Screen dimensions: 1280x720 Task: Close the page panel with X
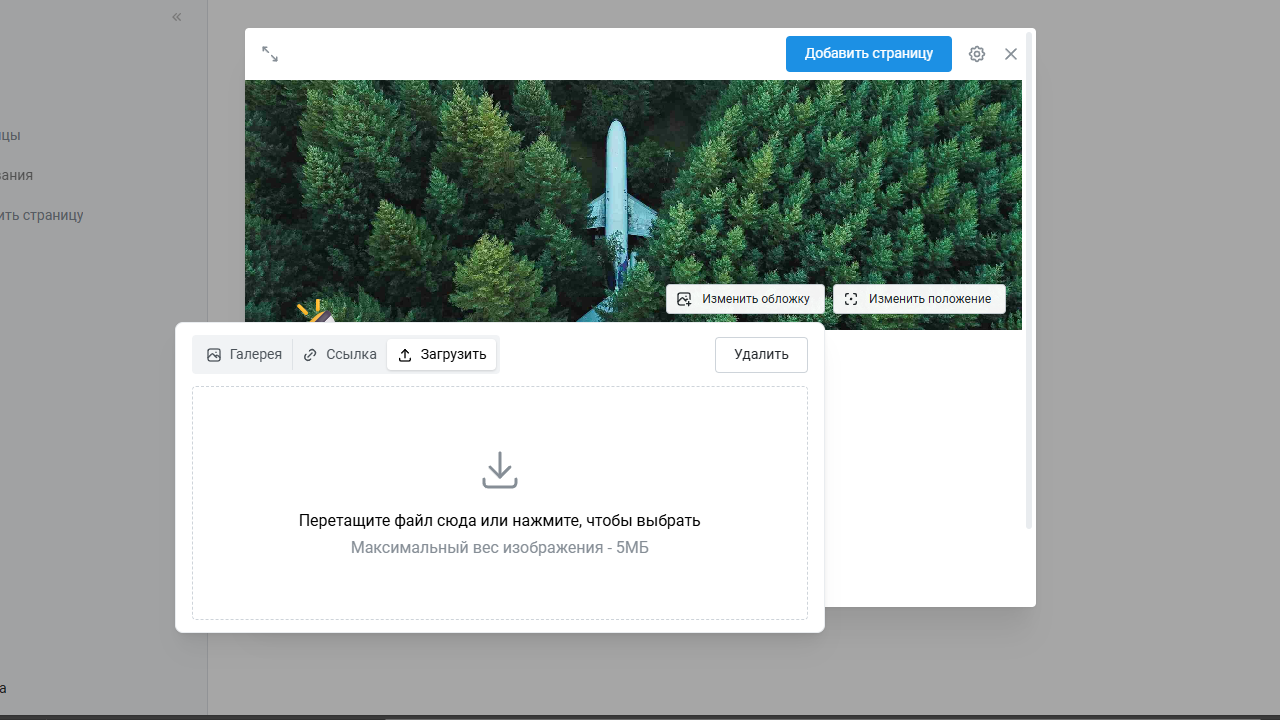[1011, 54]
